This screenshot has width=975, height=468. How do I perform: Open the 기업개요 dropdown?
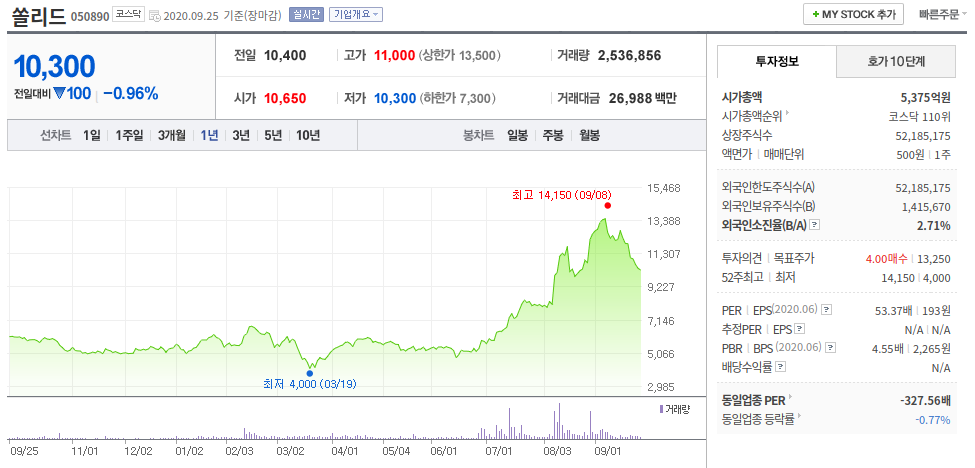tap(356, 14)
